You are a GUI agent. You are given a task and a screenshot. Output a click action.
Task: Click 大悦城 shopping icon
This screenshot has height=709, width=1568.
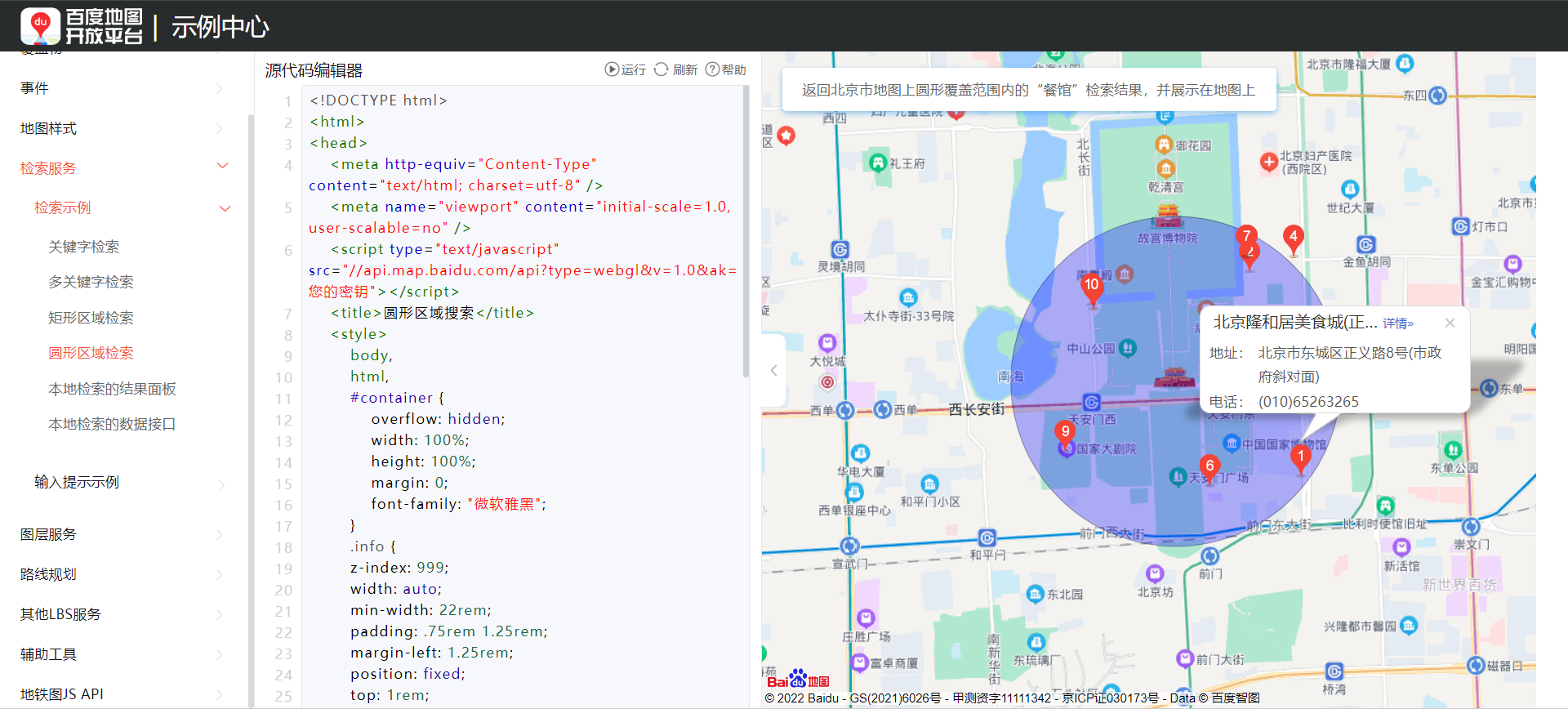pos(827,342)
